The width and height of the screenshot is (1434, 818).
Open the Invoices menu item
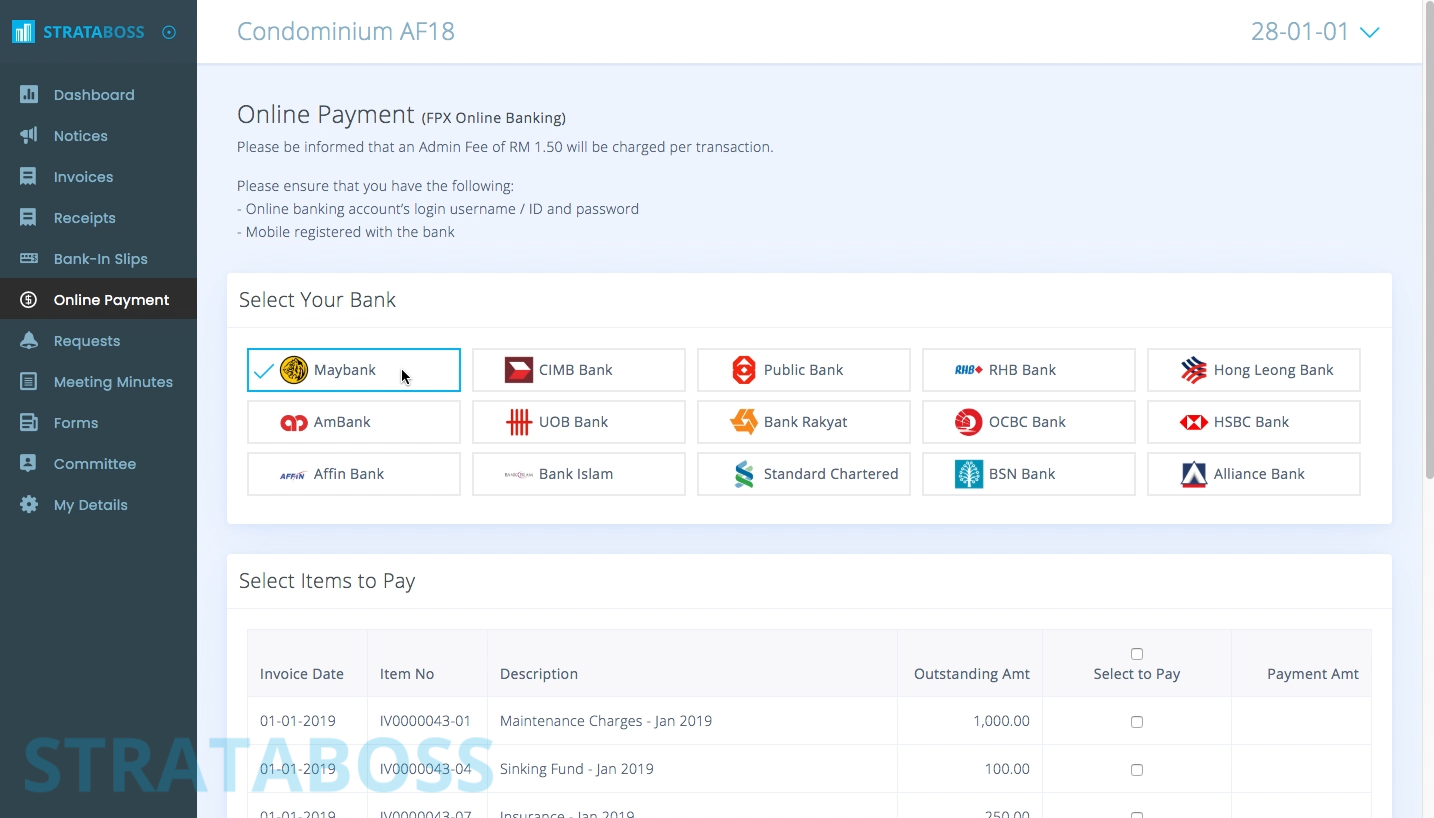[x=98, y=176]
